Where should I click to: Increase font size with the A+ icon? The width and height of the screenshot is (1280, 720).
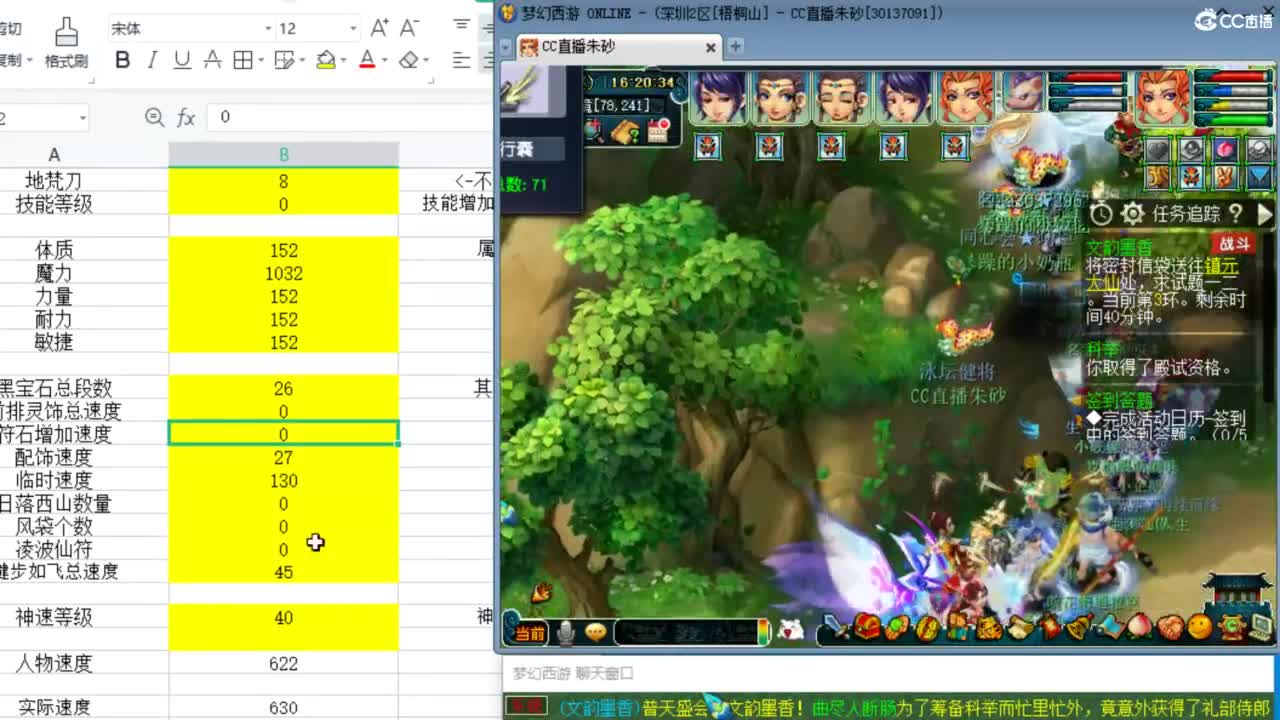pos(379,28)
